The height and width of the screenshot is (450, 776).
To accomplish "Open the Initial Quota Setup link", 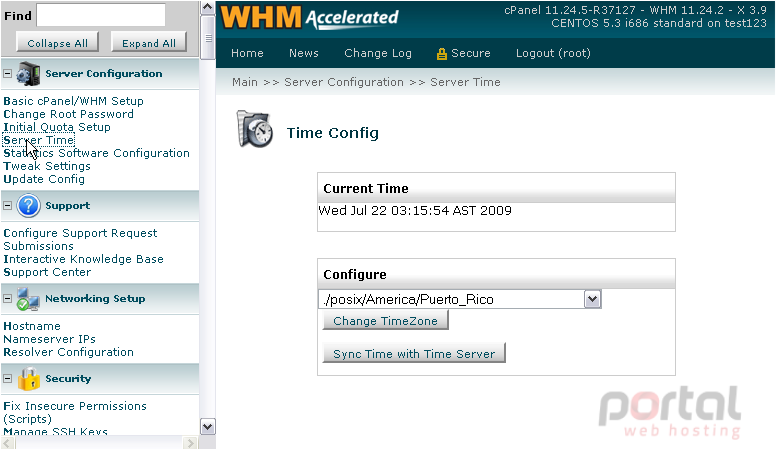I will pos(57,127).
